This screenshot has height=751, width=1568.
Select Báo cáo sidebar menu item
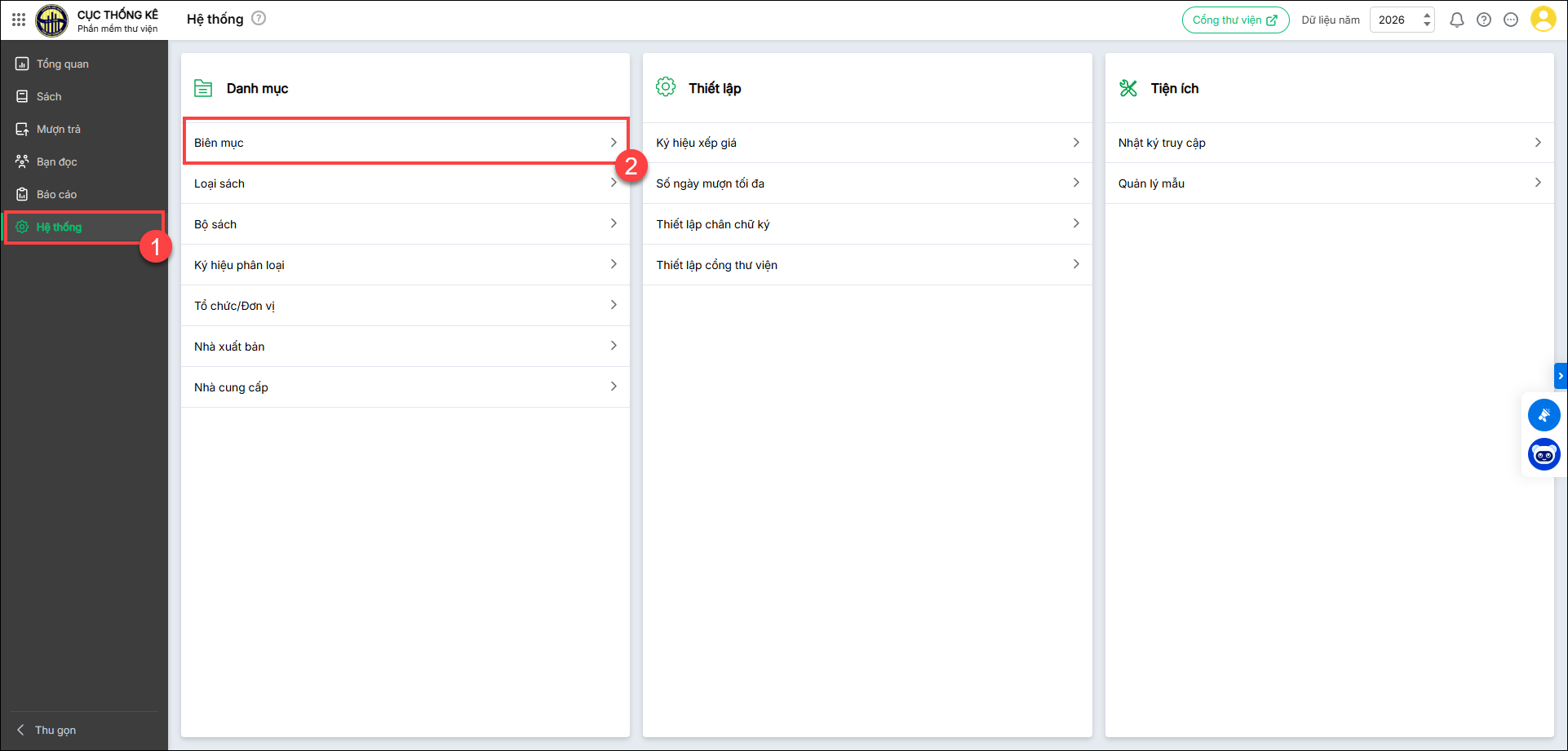(x=56, y=194)
